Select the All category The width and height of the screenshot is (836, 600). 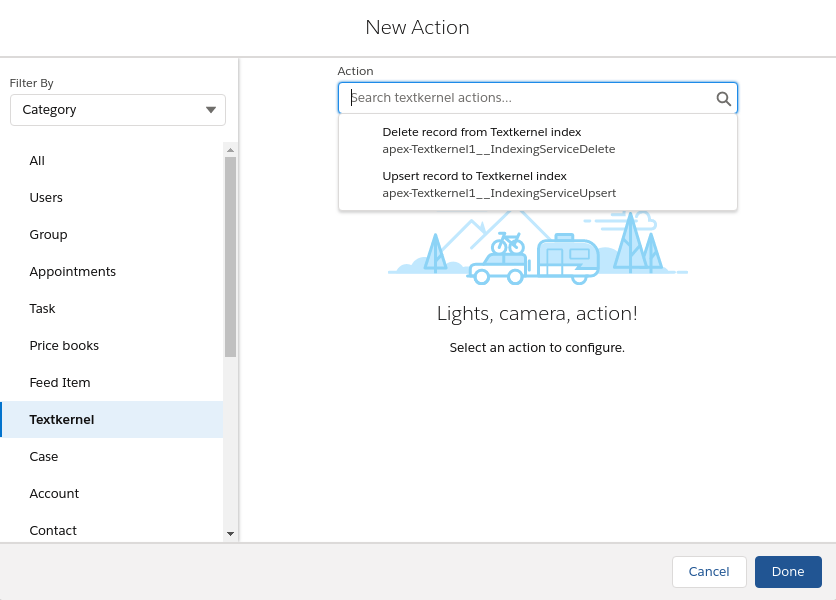[x=111, y=161]
